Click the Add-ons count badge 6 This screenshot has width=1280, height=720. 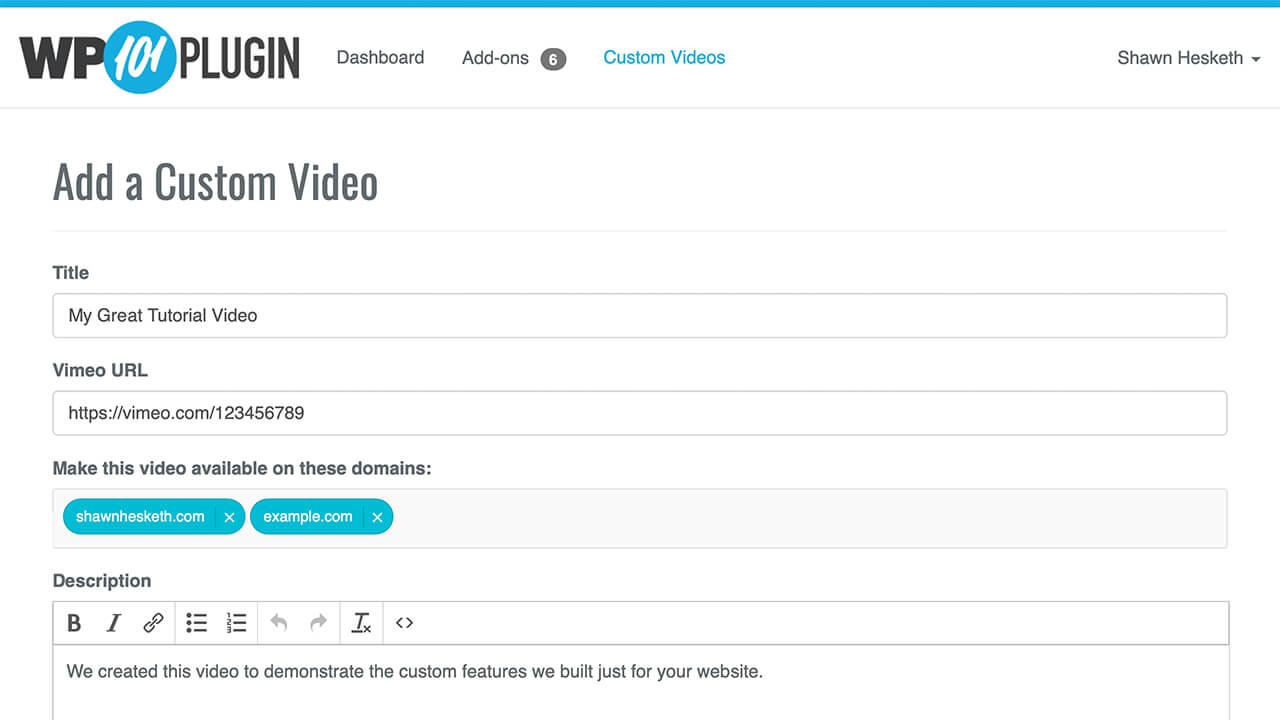[x=553, y=59]
